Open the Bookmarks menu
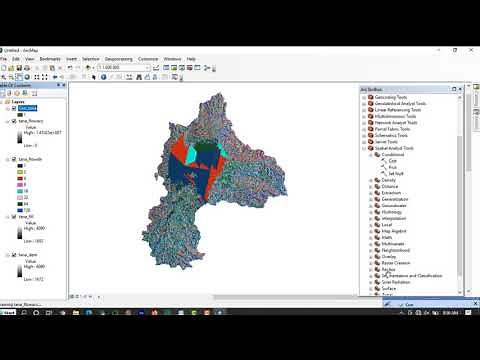The width and height of the screenshot is (480, 360). 50,59
